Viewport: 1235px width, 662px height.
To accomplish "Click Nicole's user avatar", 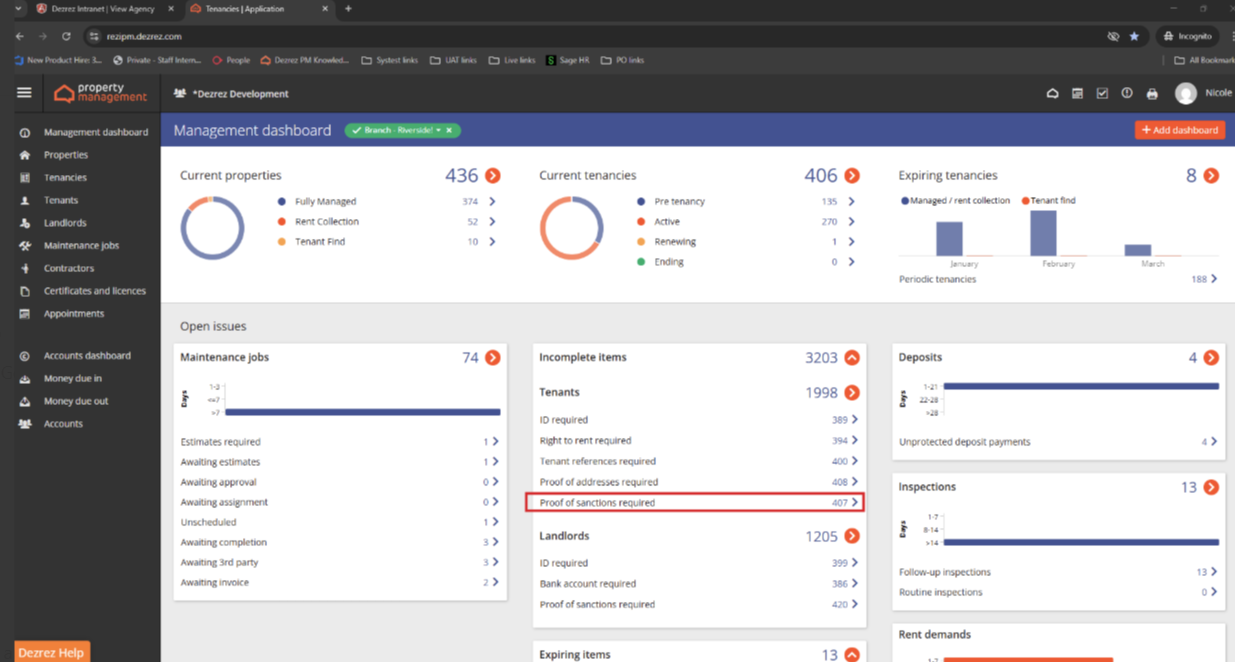I will point(1186,94).
